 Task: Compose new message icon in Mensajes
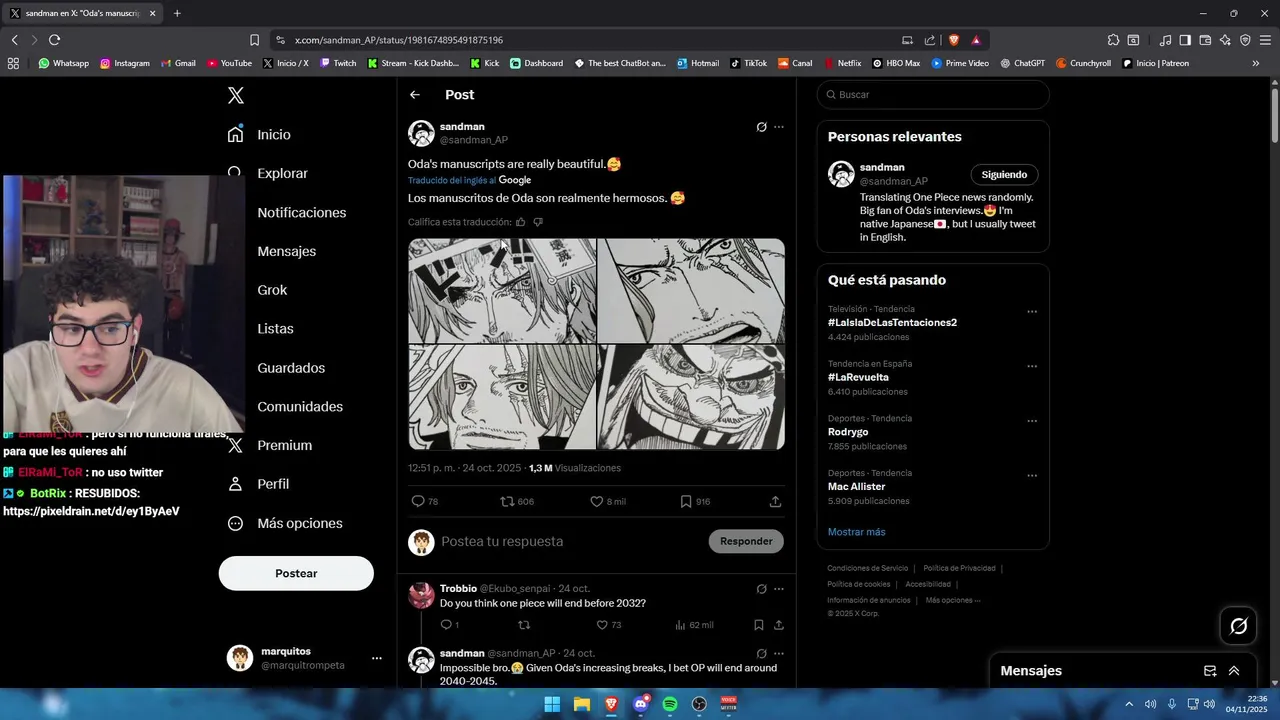(1210, 671)
